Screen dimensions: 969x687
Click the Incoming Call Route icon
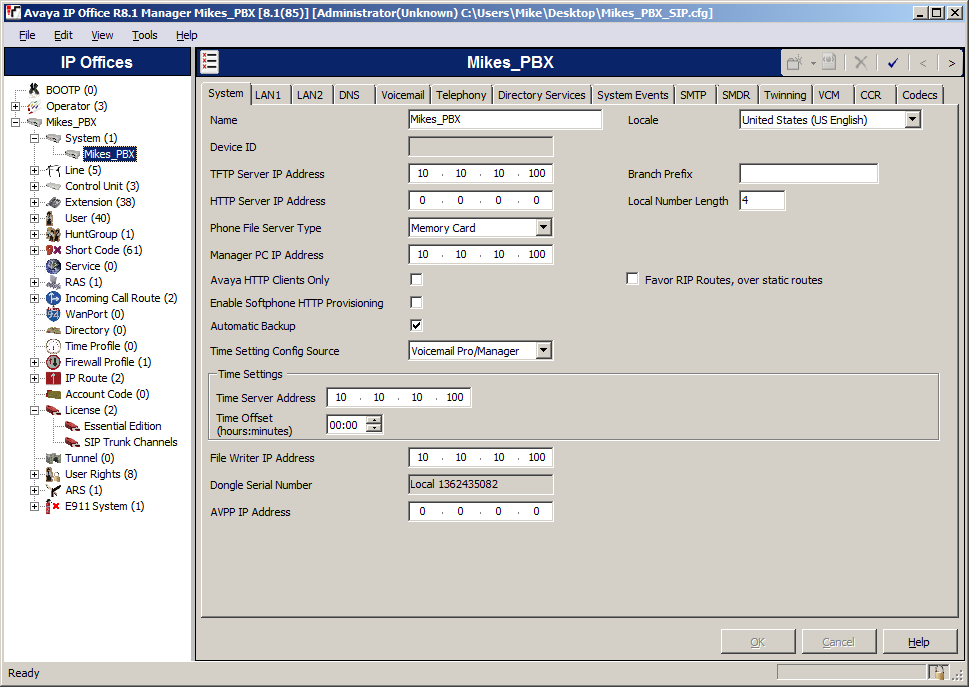[x=54, y=298]
